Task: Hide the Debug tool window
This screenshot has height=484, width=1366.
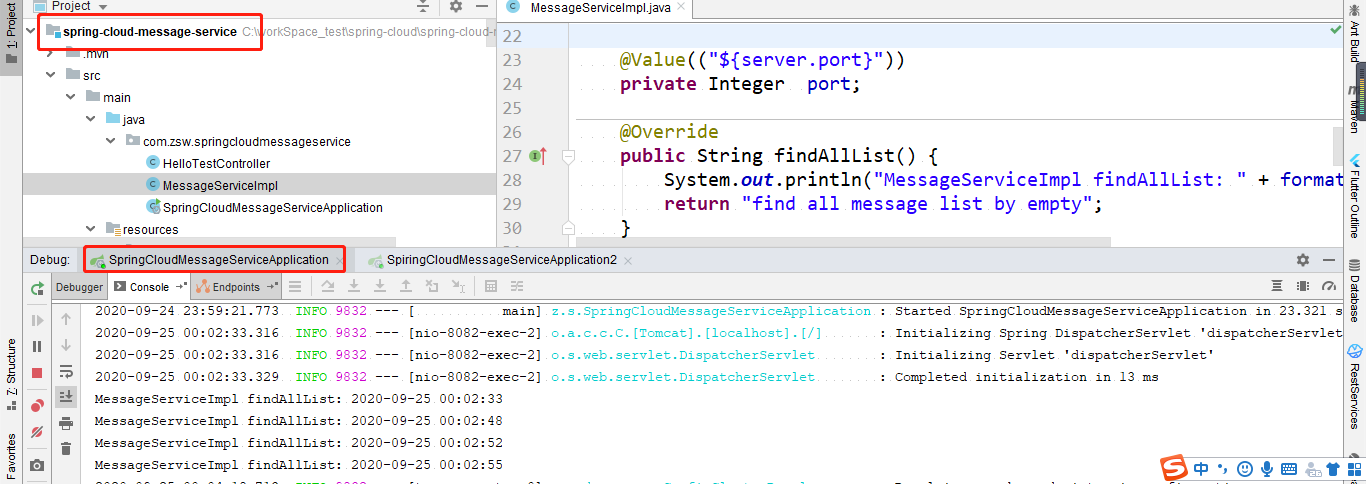Action: click(x=1329, y=260)
